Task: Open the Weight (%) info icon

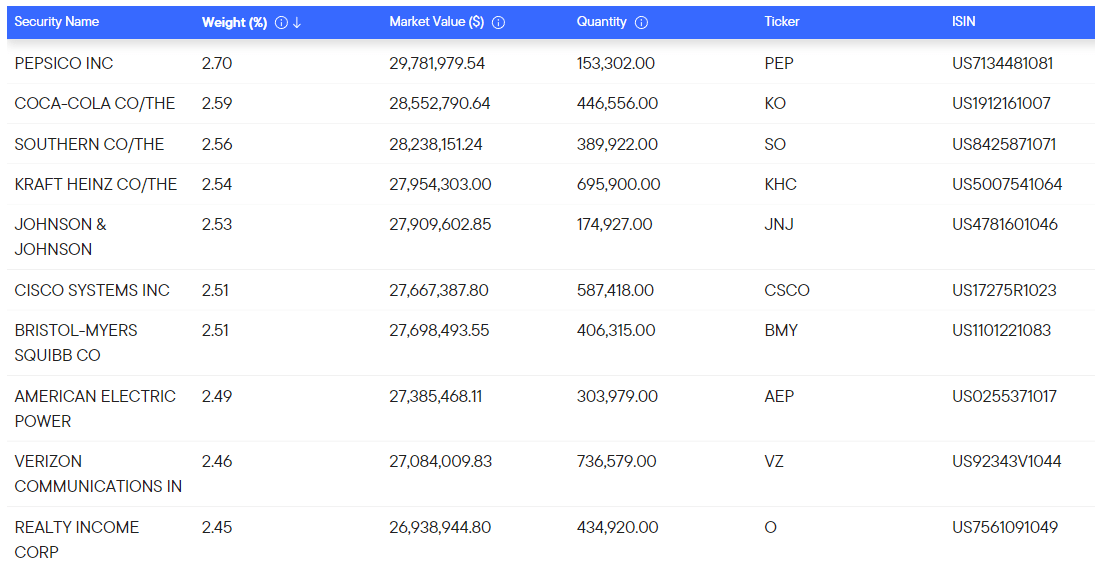Action: point(281,22)
